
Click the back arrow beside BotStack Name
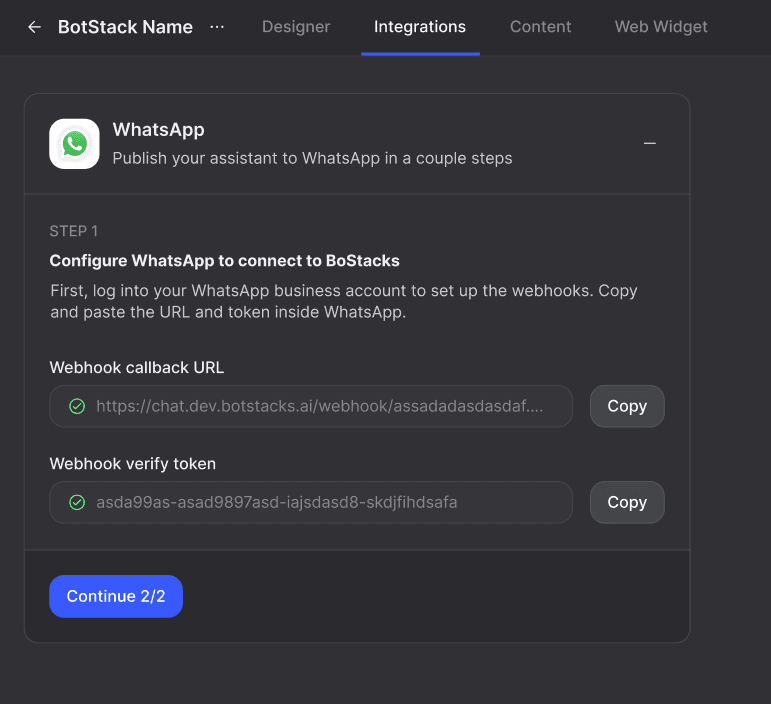(34, 27)
